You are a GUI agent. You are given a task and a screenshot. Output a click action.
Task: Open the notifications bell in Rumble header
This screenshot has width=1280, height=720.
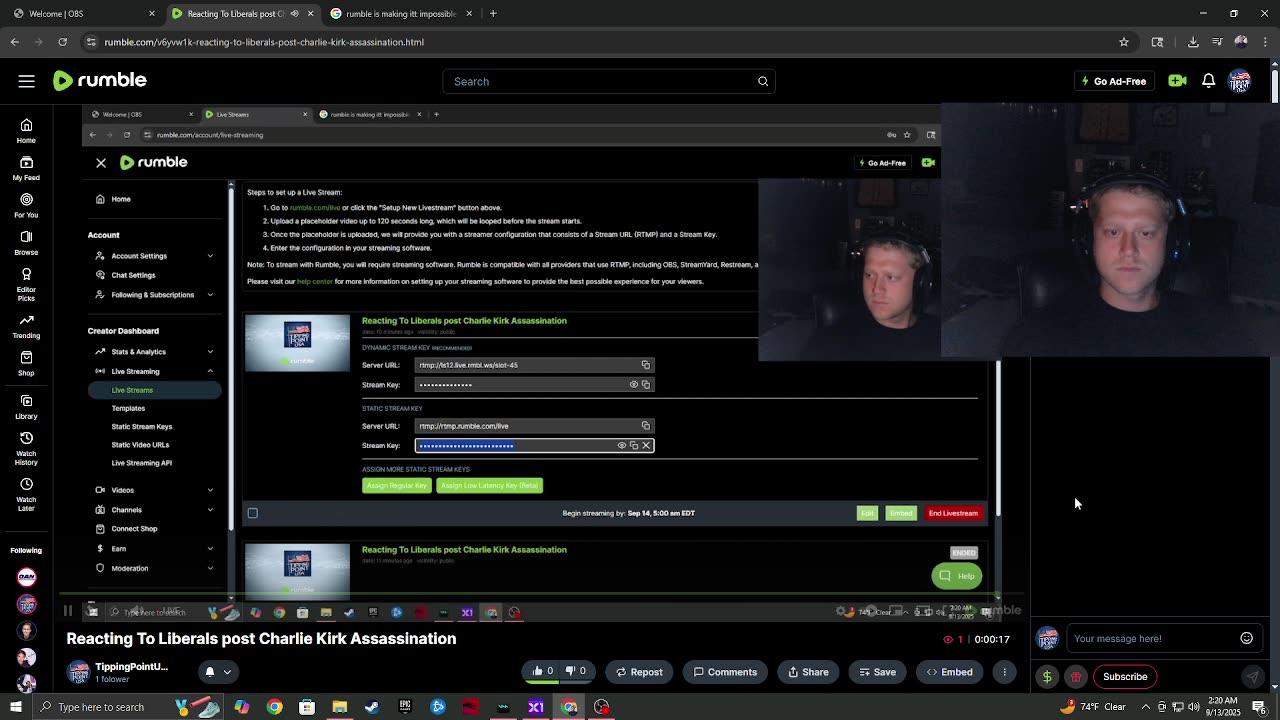coord(1208,81)
